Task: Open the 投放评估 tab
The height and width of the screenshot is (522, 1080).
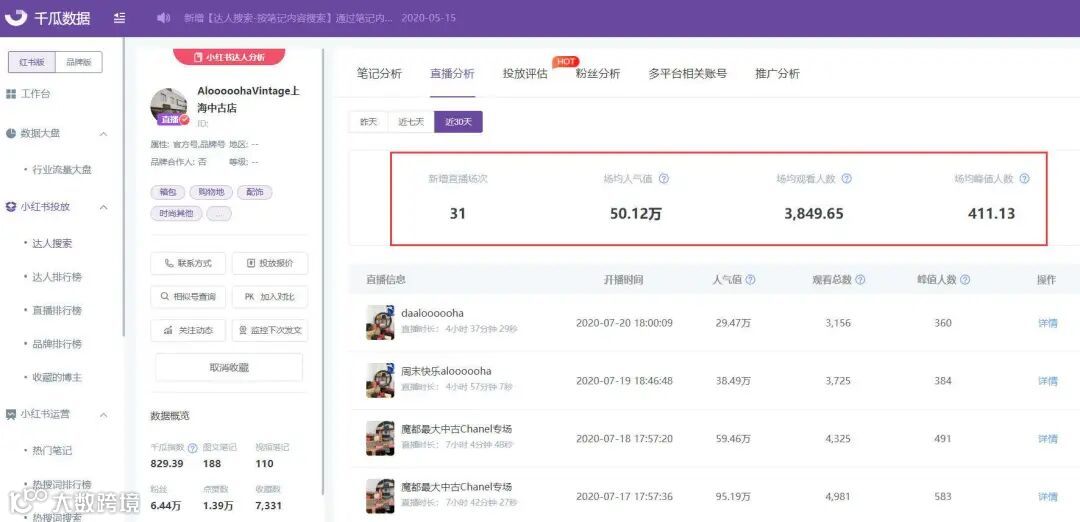Action: (x=525, y=74)
